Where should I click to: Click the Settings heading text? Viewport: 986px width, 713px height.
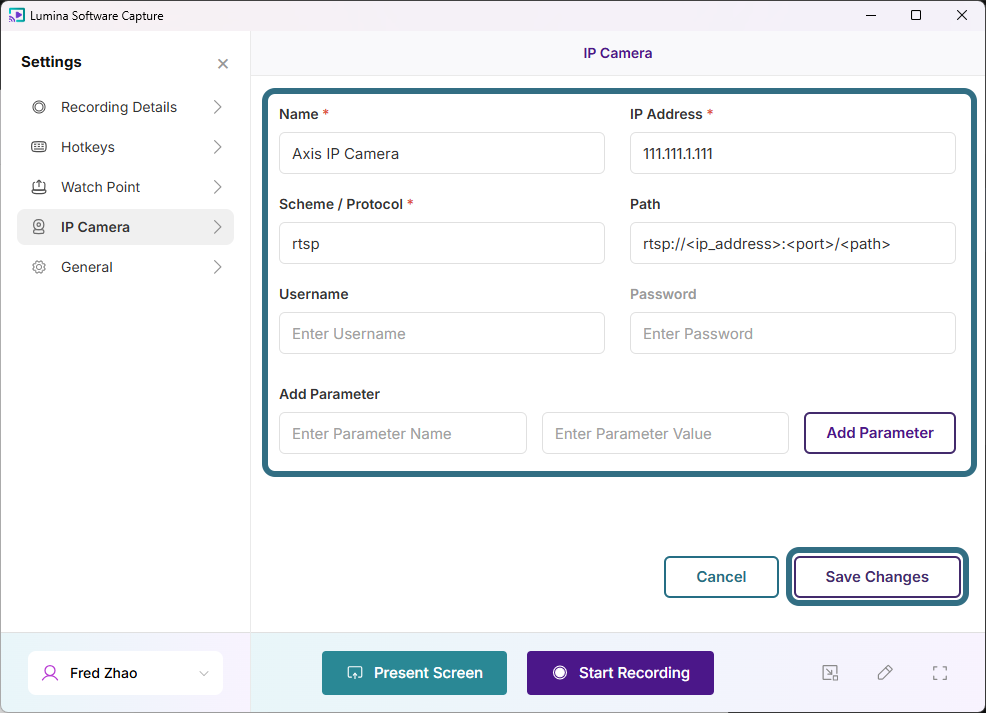(52, 62)
